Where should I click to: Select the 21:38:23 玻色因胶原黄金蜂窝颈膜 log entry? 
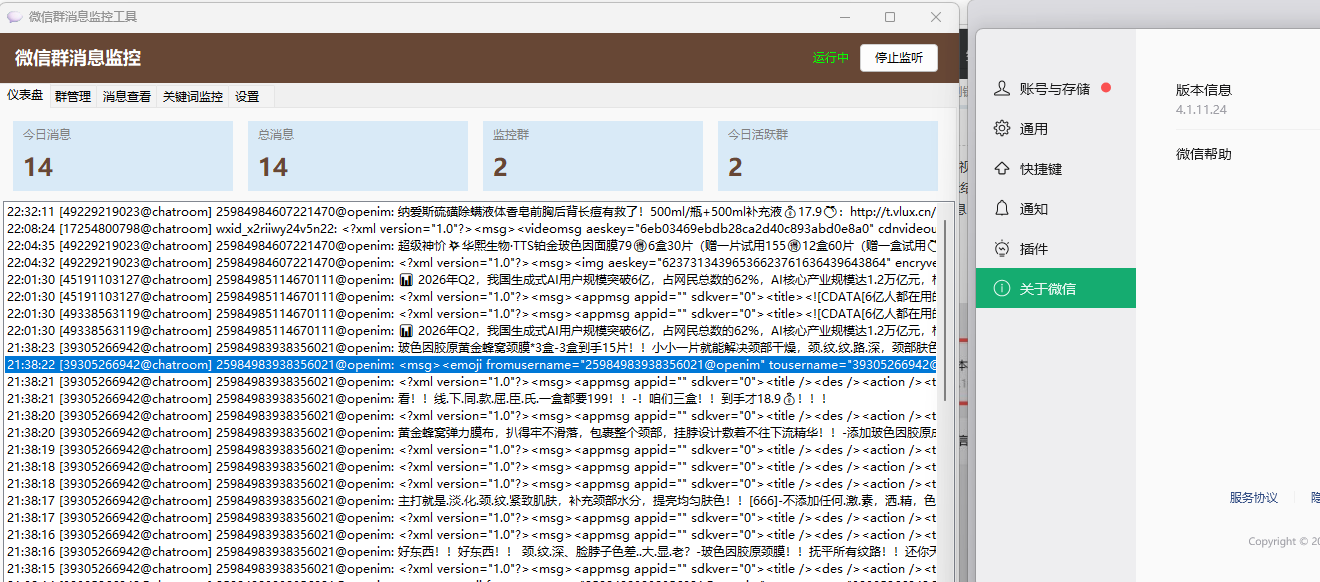[471, 347]
